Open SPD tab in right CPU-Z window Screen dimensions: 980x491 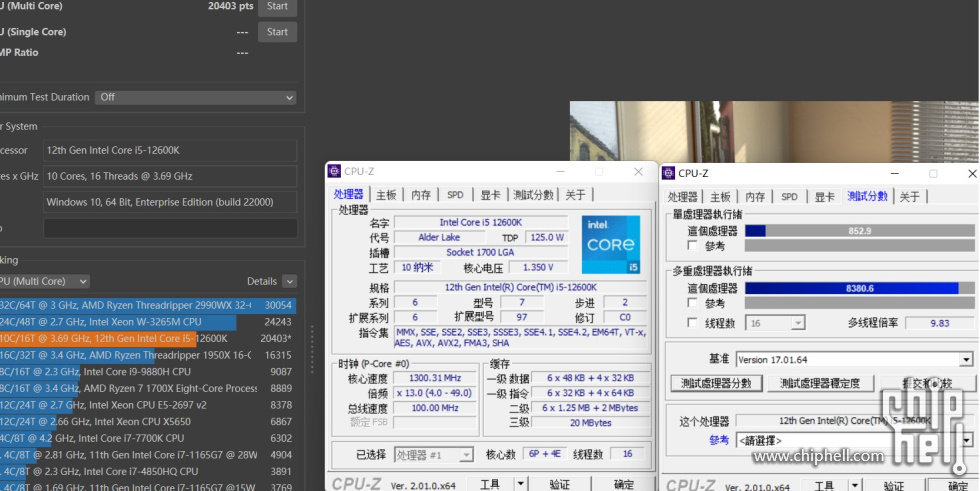(789, 197)
